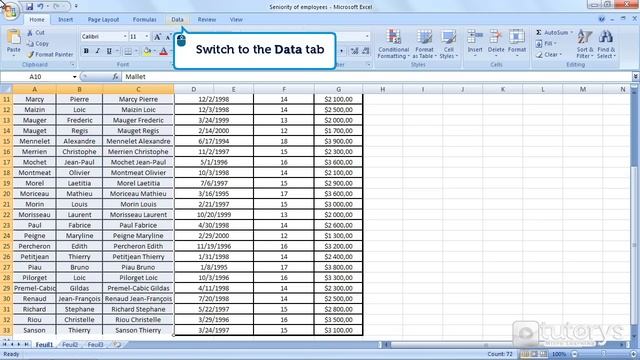This screenshot has height=360, width=640.
Task: Open the Fill options
Action: (546, 43)
